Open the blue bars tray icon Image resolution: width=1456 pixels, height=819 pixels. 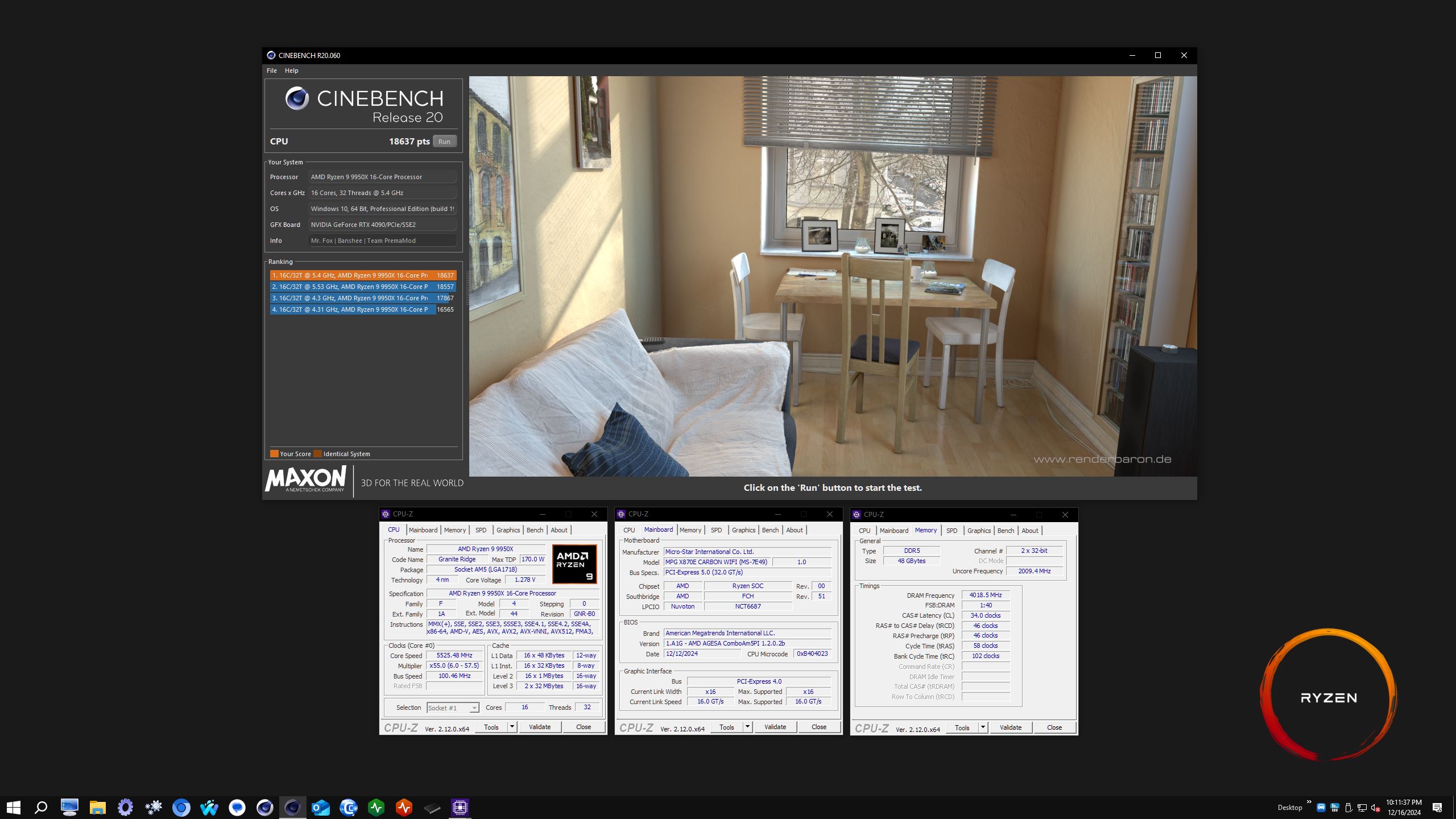tap(1334, 808)
